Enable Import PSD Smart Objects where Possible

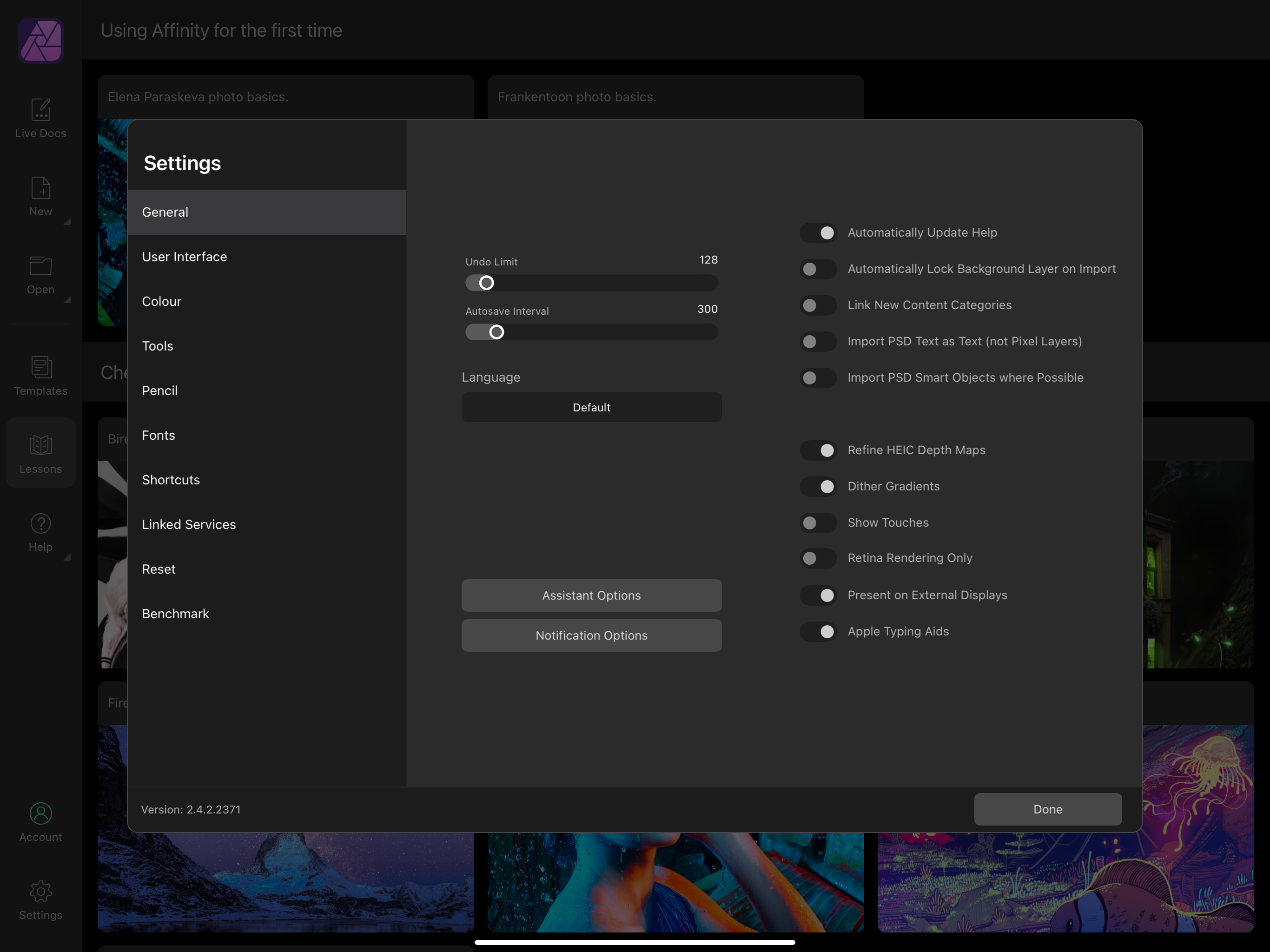click(x=818, y=378)
